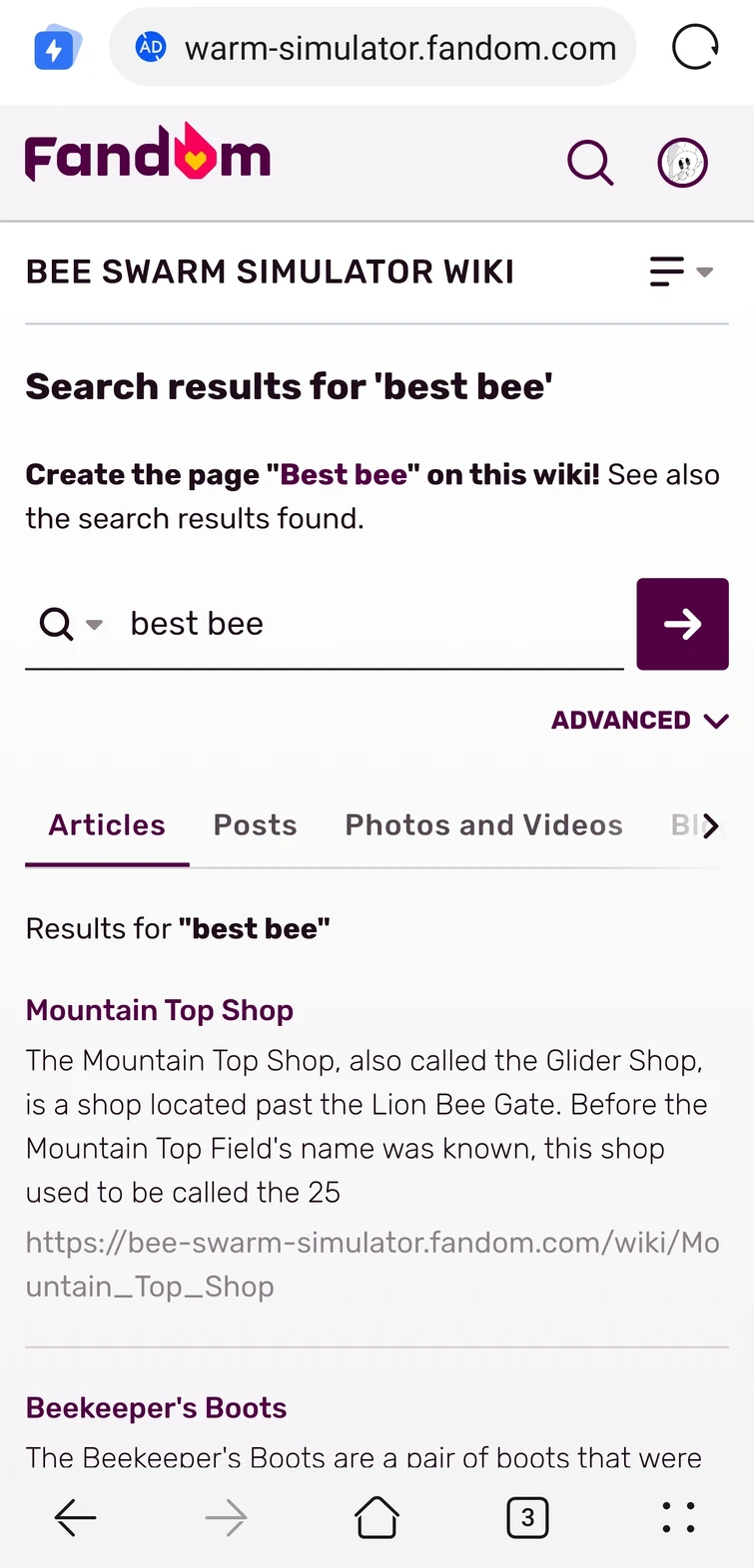
Task: Submit the search with the arrow button
Action: pyautogui.click(x=682, y=623)
